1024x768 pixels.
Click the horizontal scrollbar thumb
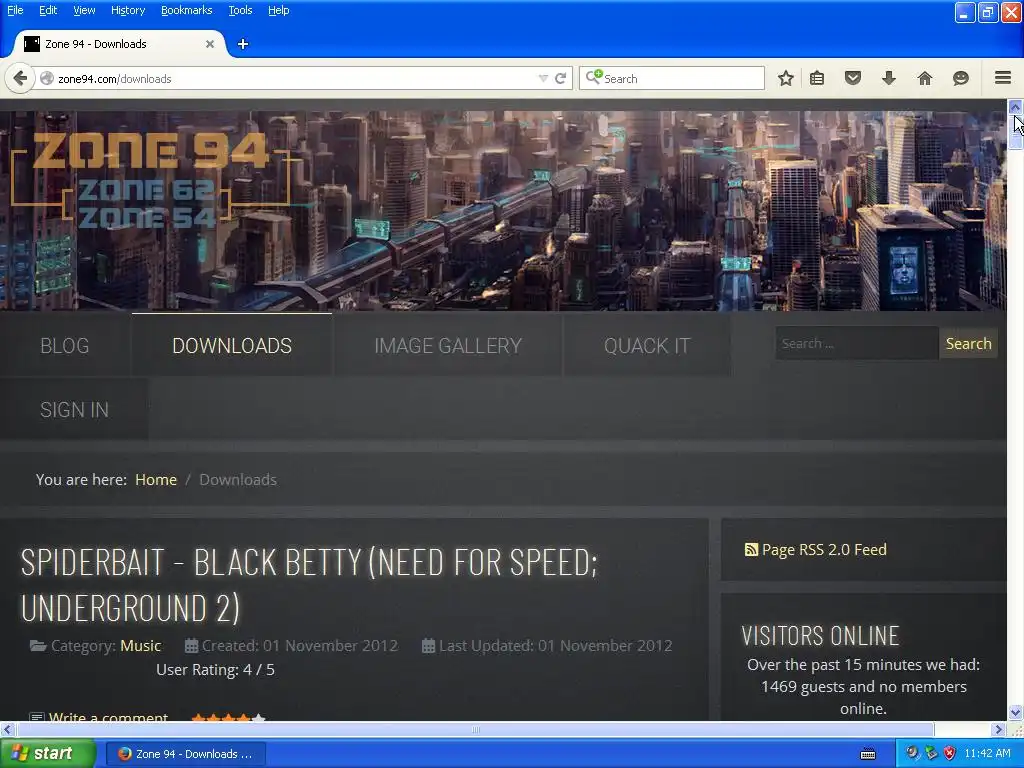pyautogui.click(x=475, y=729)
